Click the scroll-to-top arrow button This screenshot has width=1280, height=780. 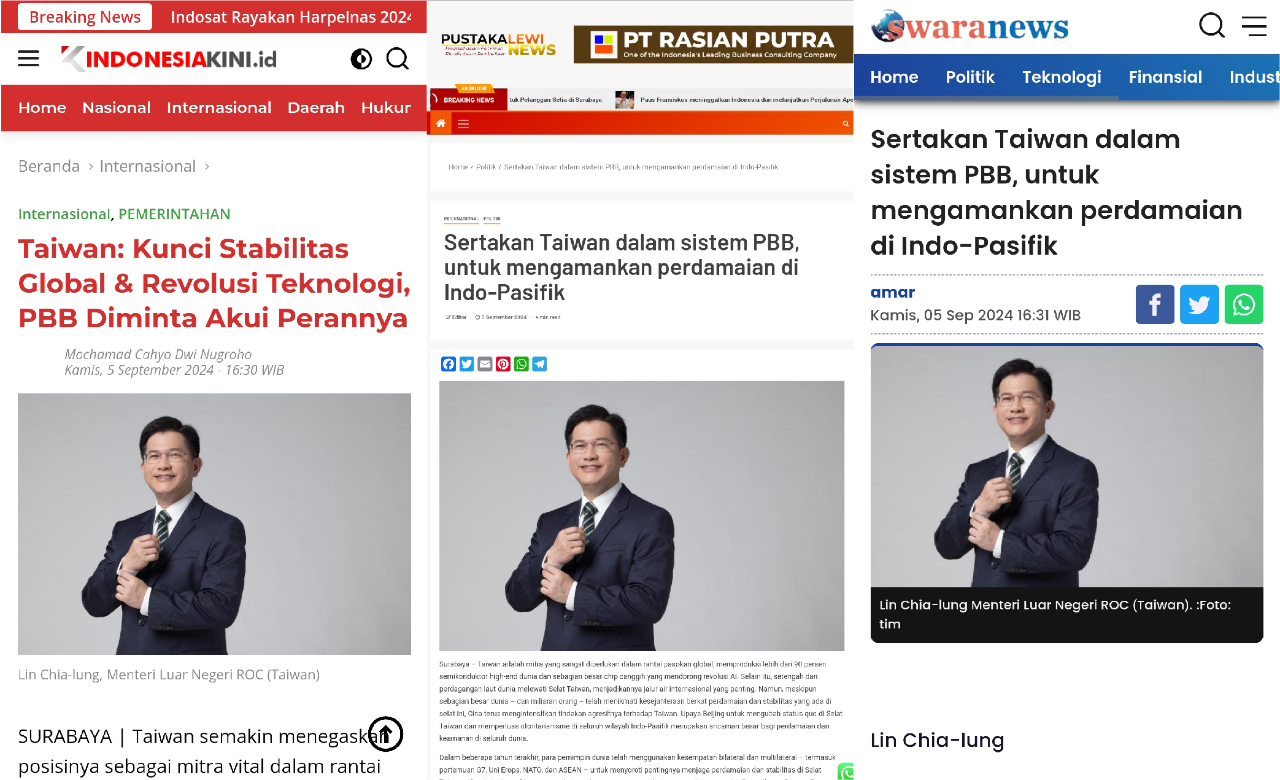coord(385,734)
